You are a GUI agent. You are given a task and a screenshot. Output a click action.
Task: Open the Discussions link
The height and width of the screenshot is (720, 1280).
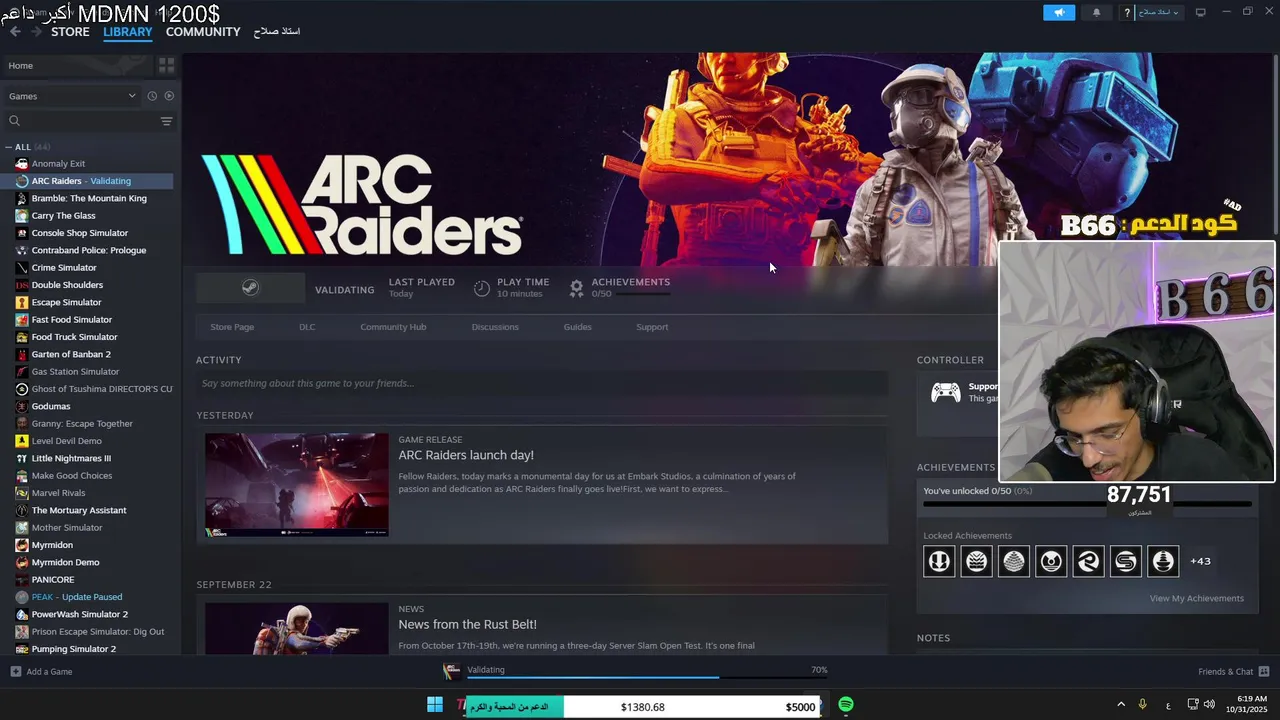[x=495, y=327]
